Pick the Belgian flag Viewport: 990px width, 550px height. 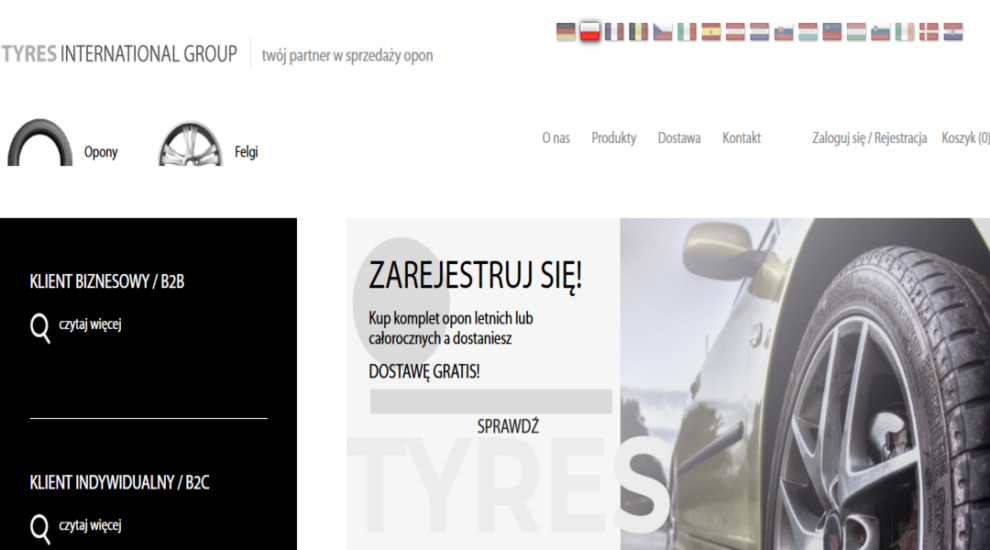(638, 32)
